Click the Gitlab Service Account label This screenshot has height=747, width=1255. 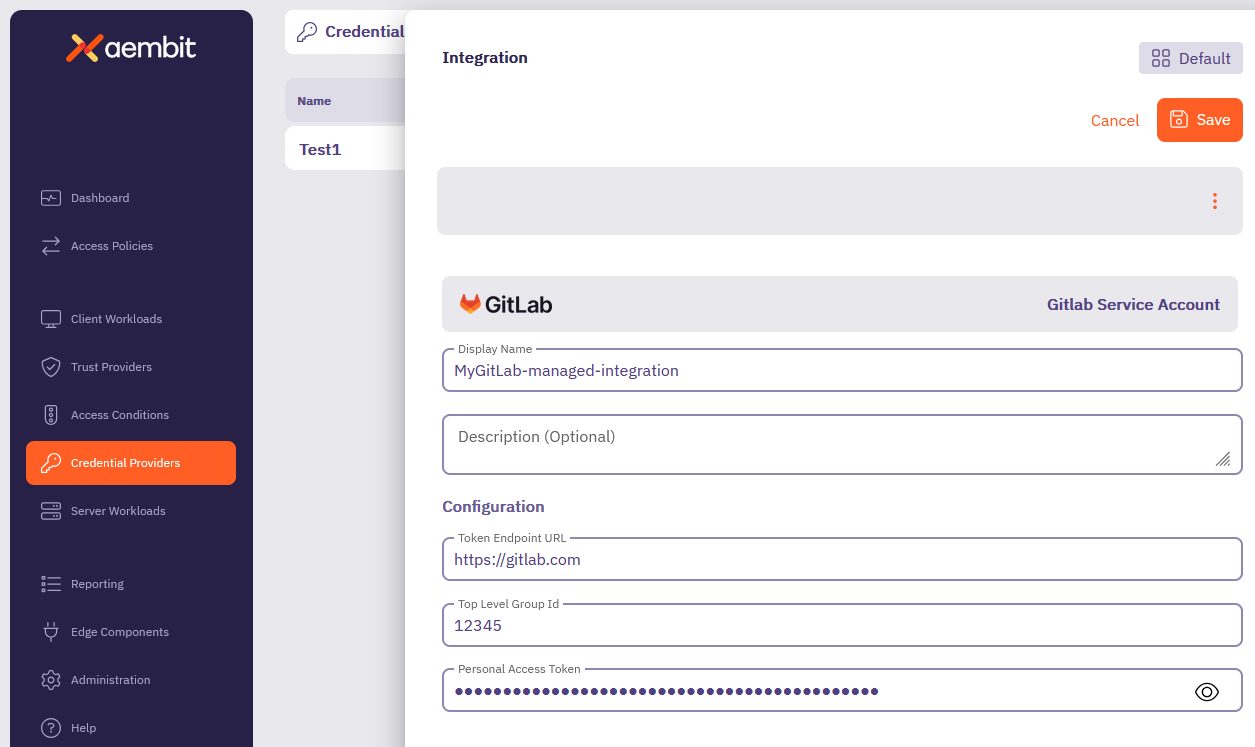[1133, 305]
